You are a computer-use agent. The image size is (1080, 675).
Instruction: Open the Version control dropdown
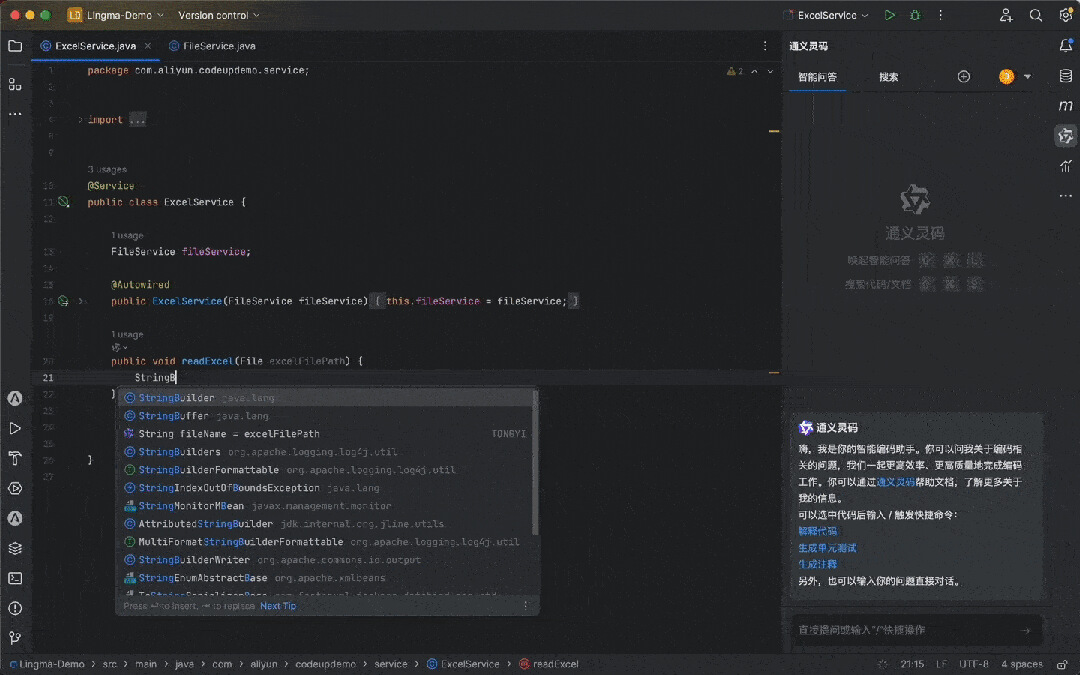coord(218,15)
